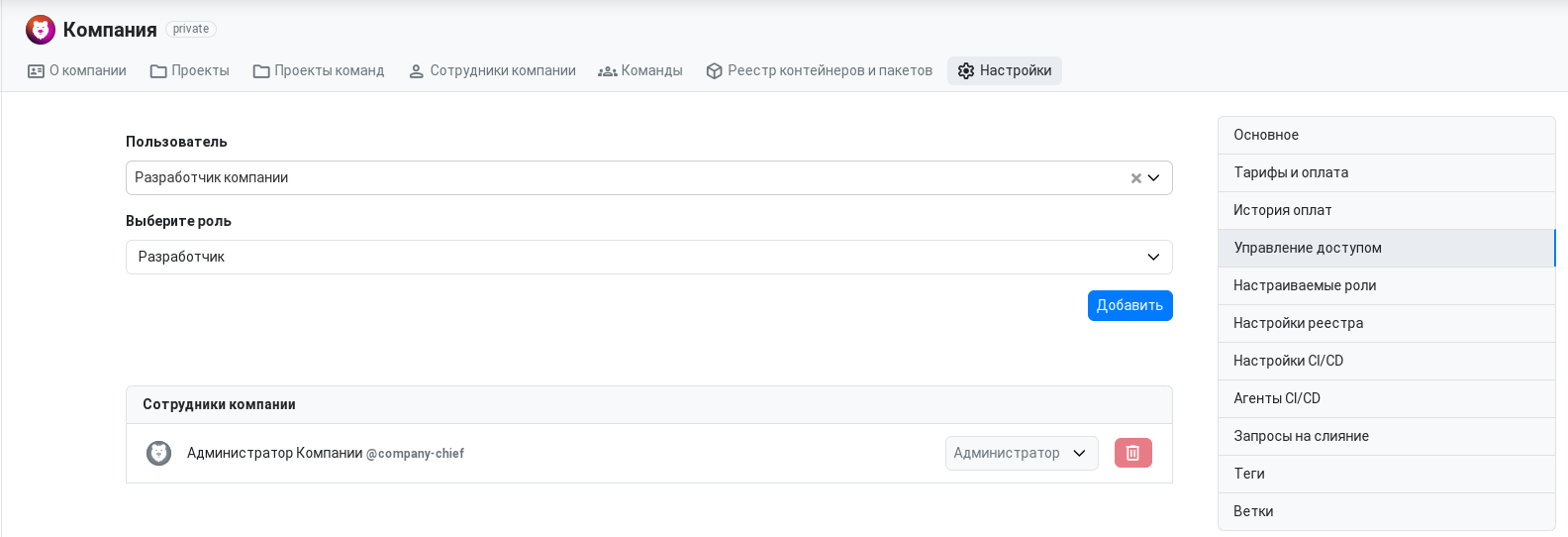Screen dimensions: 1568x537
Task: Select Тарифы и оплата in the sidebar
Action: 1387,172
